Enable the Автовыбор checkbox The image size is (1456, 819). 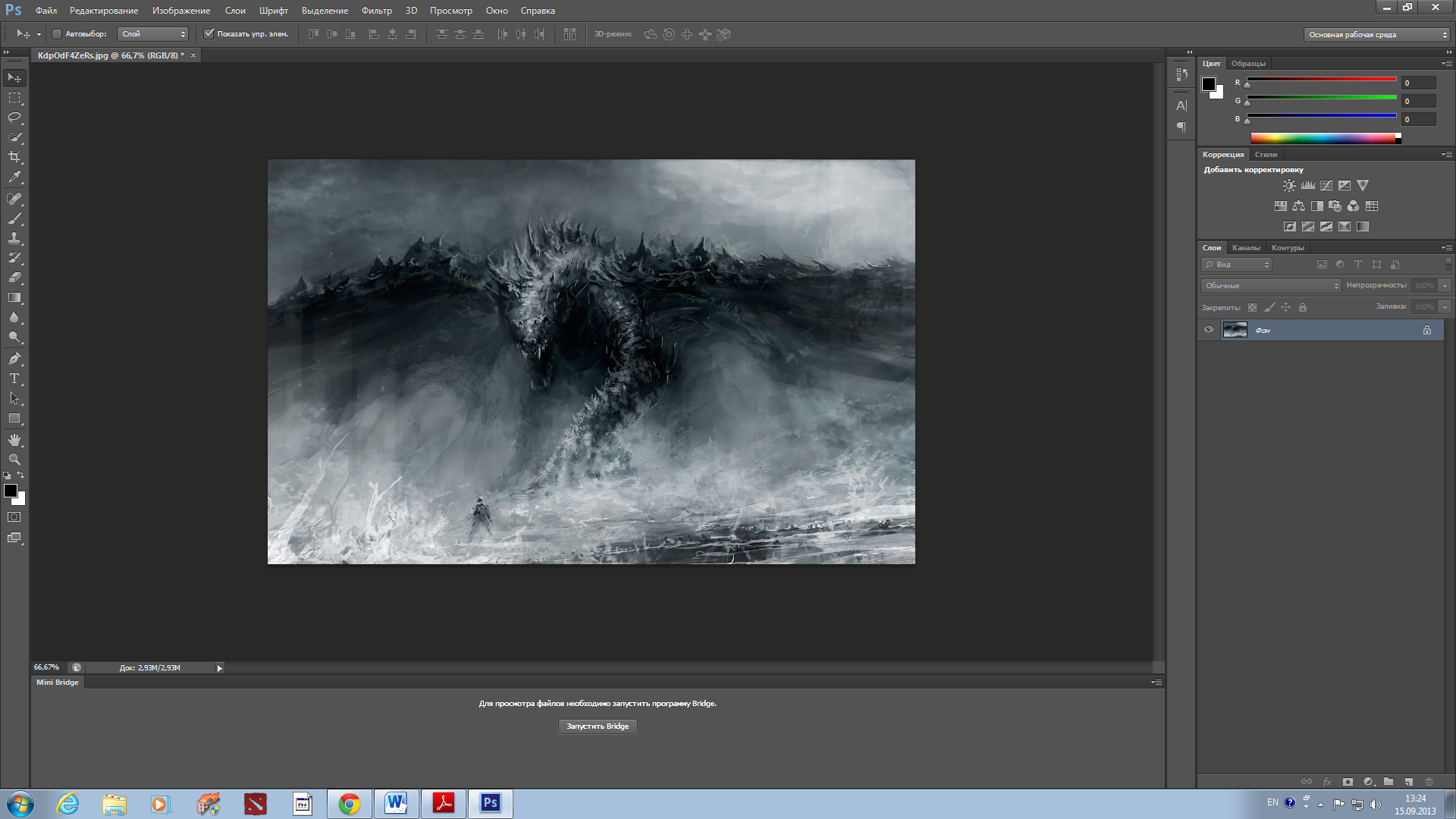[57, 34]
